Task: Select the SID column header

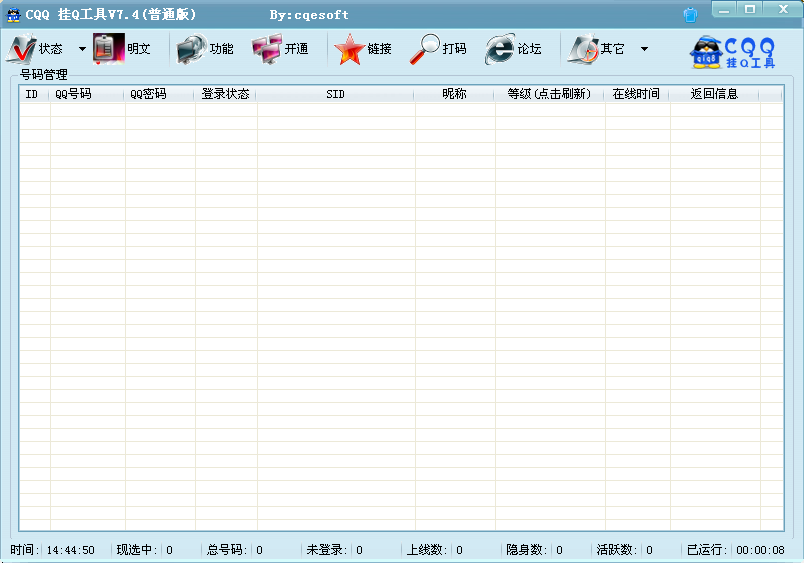Action: [335, 94]
